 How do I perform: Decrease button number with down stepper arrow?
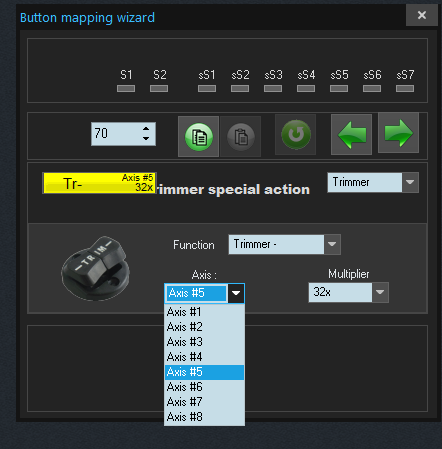146,138
